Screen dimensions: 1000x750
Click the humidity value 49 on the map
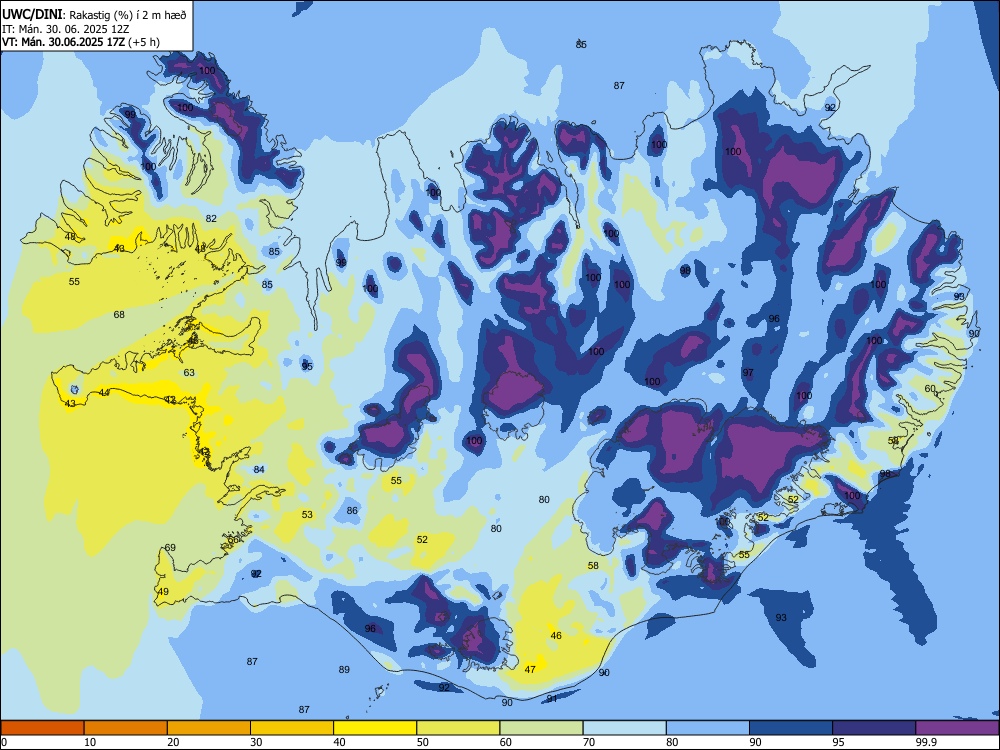(163, 592)
